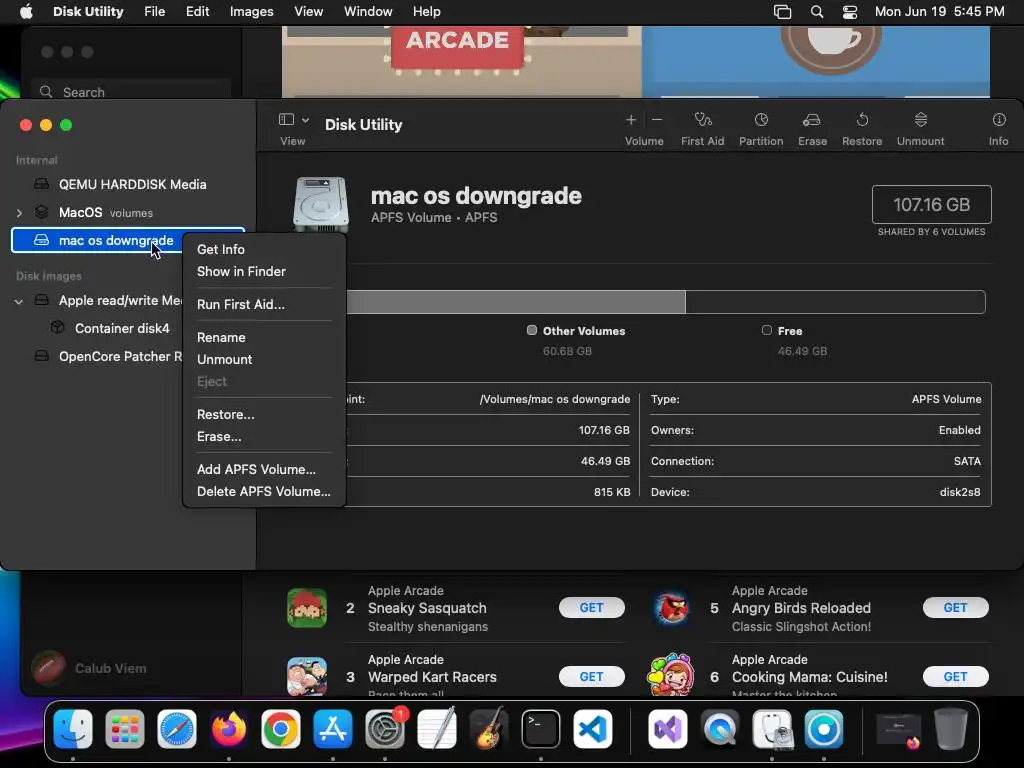Collapse the Apple read/write Media disk image
Image resolution: width=1024 pixels, height=768 pixels.
(19, 301)
